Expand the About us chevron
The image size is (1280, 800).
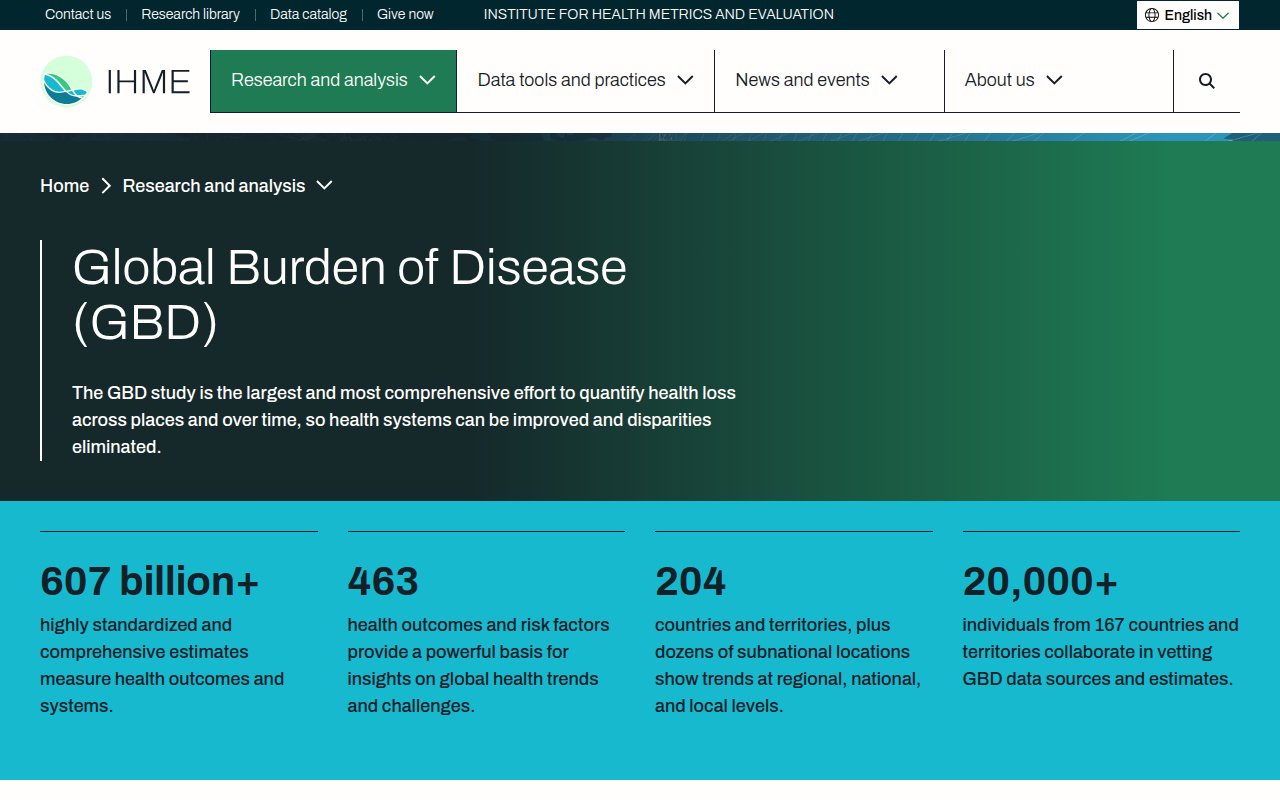[x=1054, y=80]
